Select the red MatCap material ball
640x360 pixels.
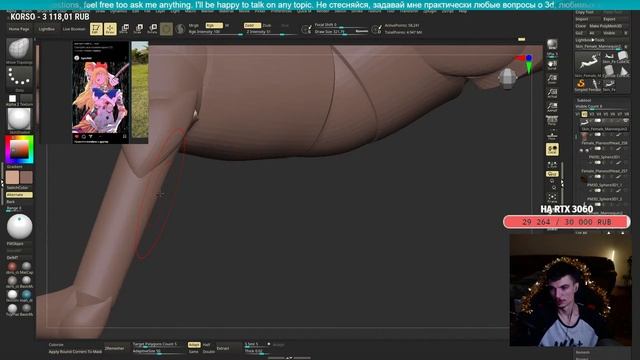click(x=12, y=267)
